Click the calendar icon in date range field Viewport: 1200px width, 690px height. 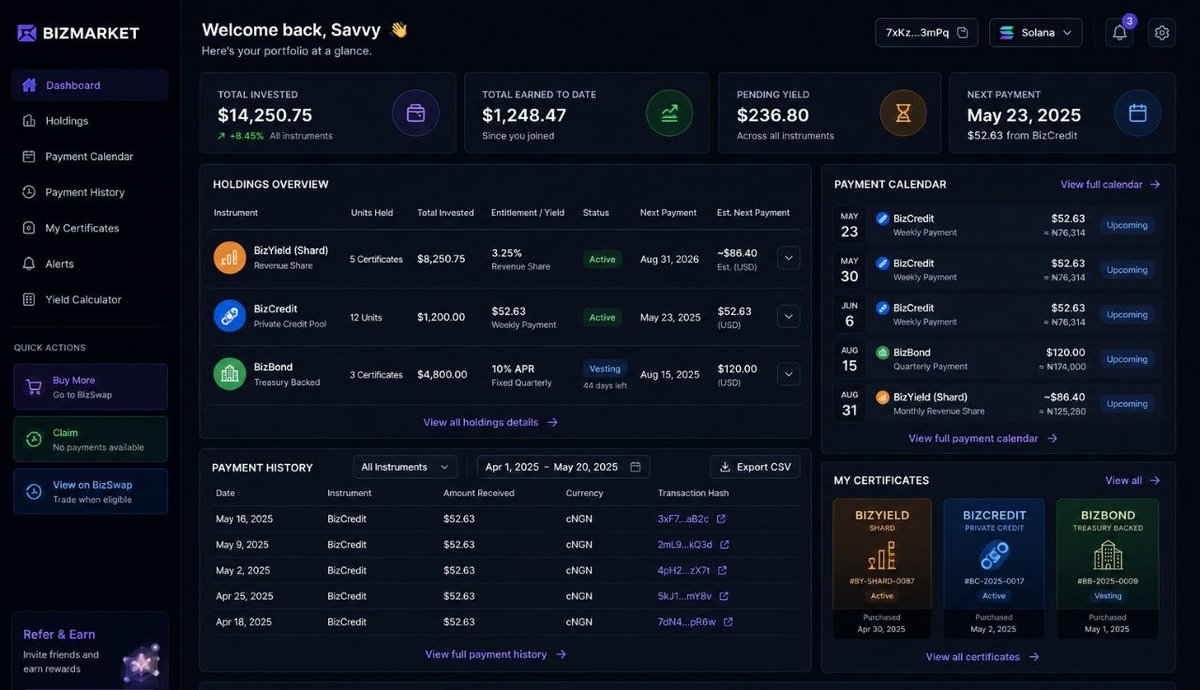coord(635,467)
